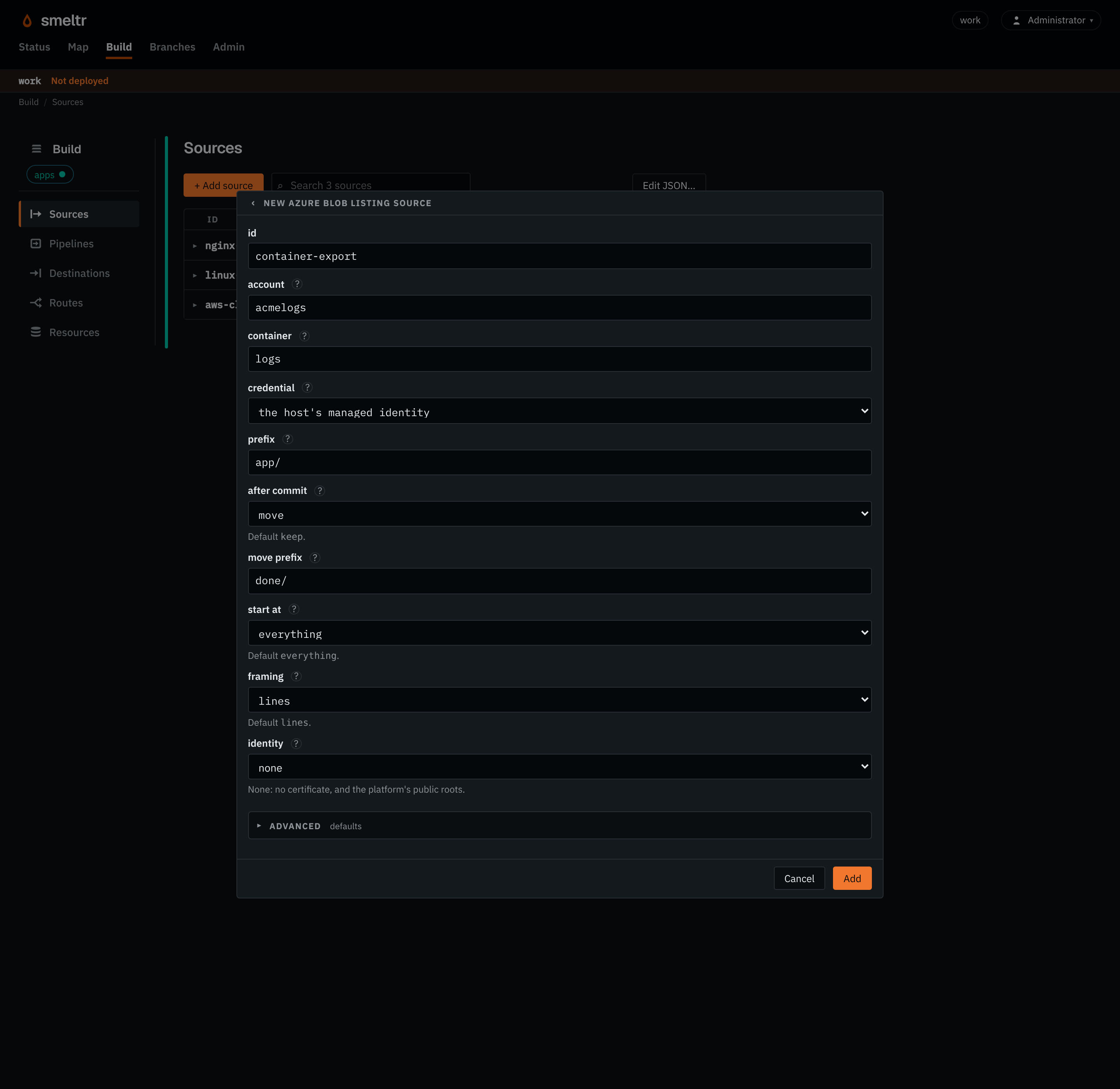Image resolution: width=1120 pixels, height=1089 pixels.
Task: Open the Administrator user menu
Action: coord(1051,21)
